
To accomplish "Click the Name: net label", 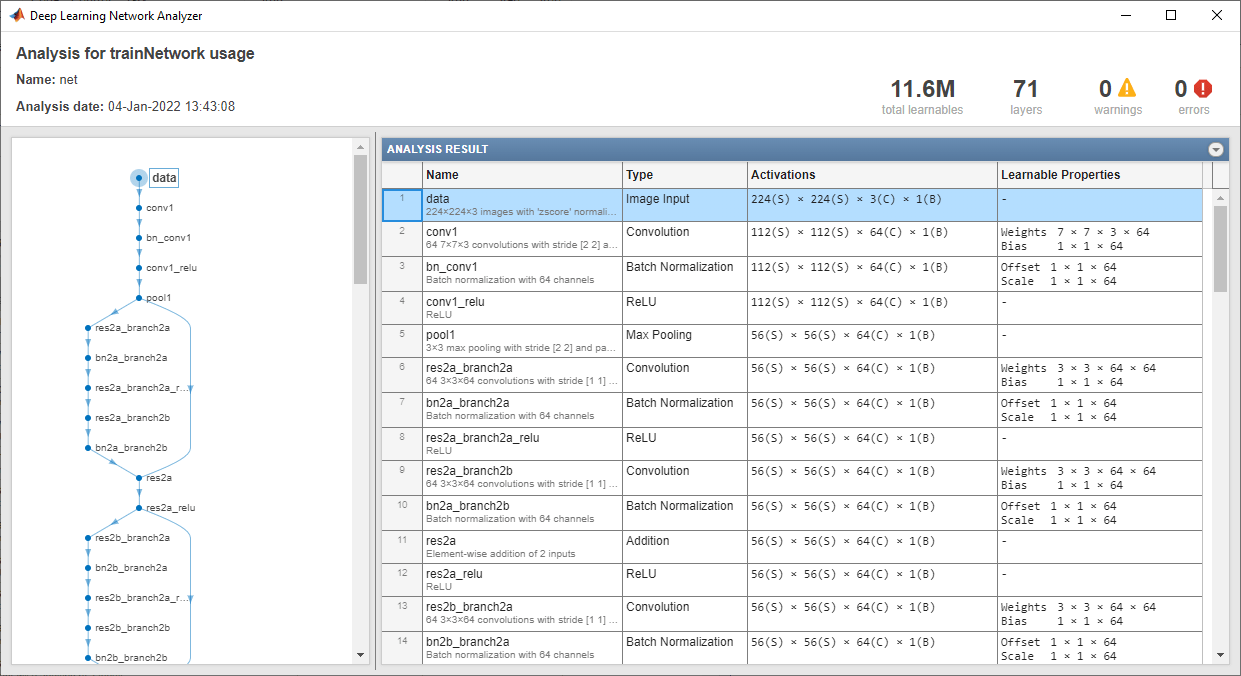I will coord(47,80).
